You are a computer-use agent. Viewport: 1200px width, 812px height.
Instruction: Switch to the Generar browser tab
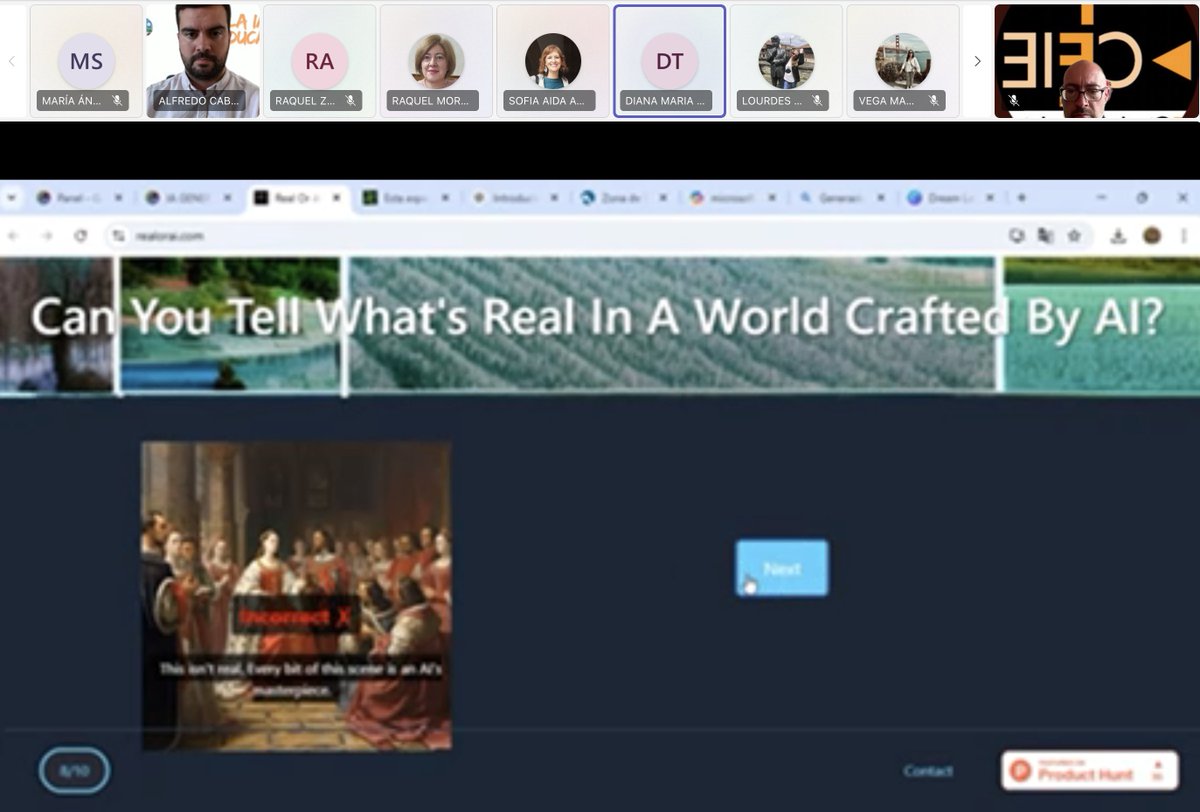pos(842,198)
